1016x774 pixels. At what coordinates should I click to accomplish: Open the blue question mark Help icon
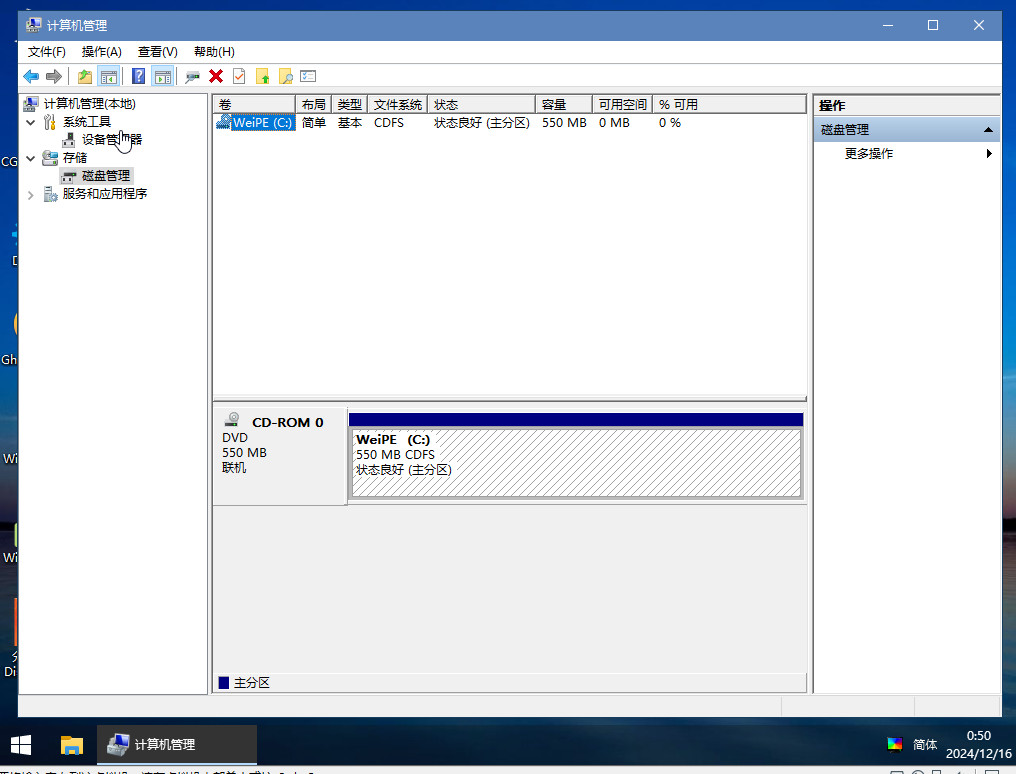[x=138, y=76]
